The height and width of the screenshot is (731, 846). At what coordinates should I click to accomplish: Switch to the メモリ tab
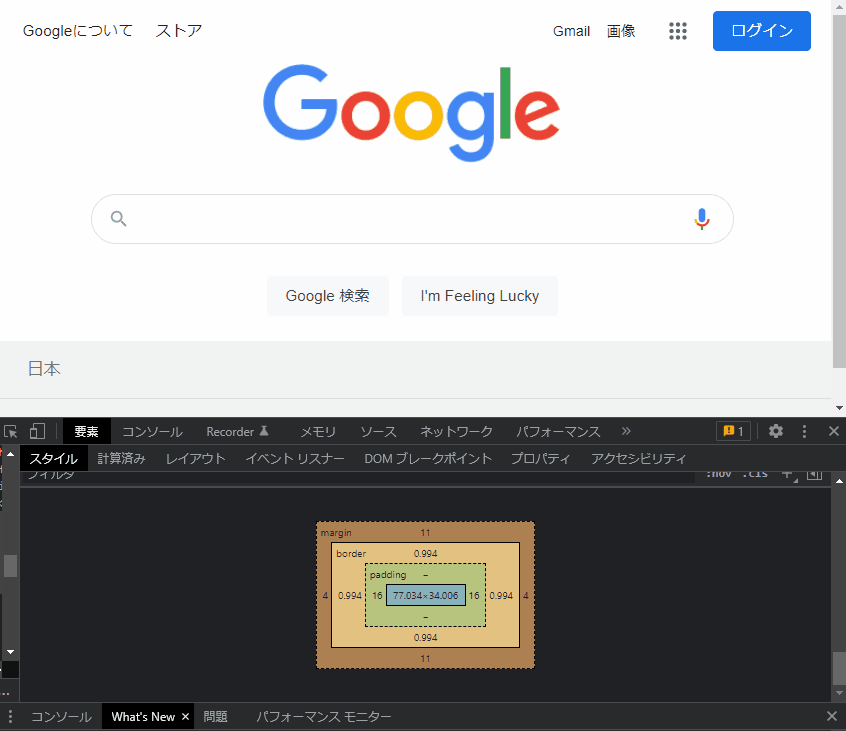click(318, 432)
